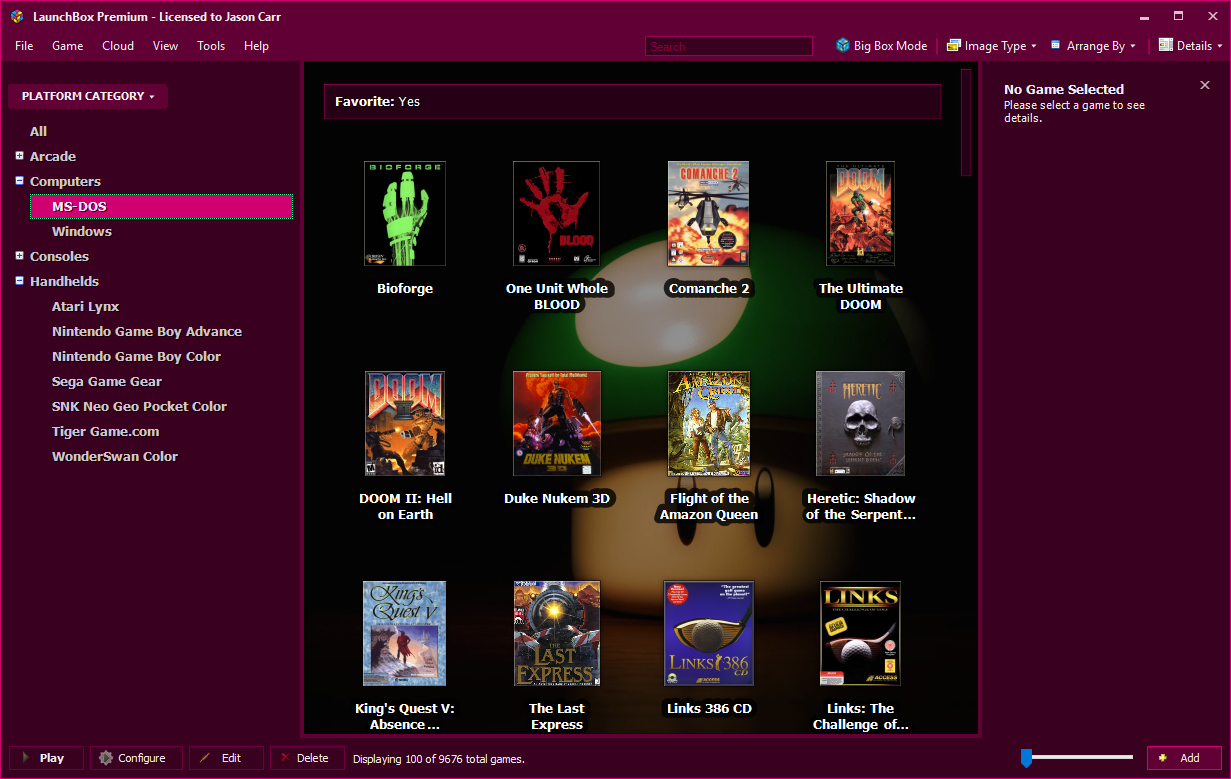Expand the Consoles category
Image resolution: width=1231 pixels, height=779 pixels.
[x=20, y=256]
